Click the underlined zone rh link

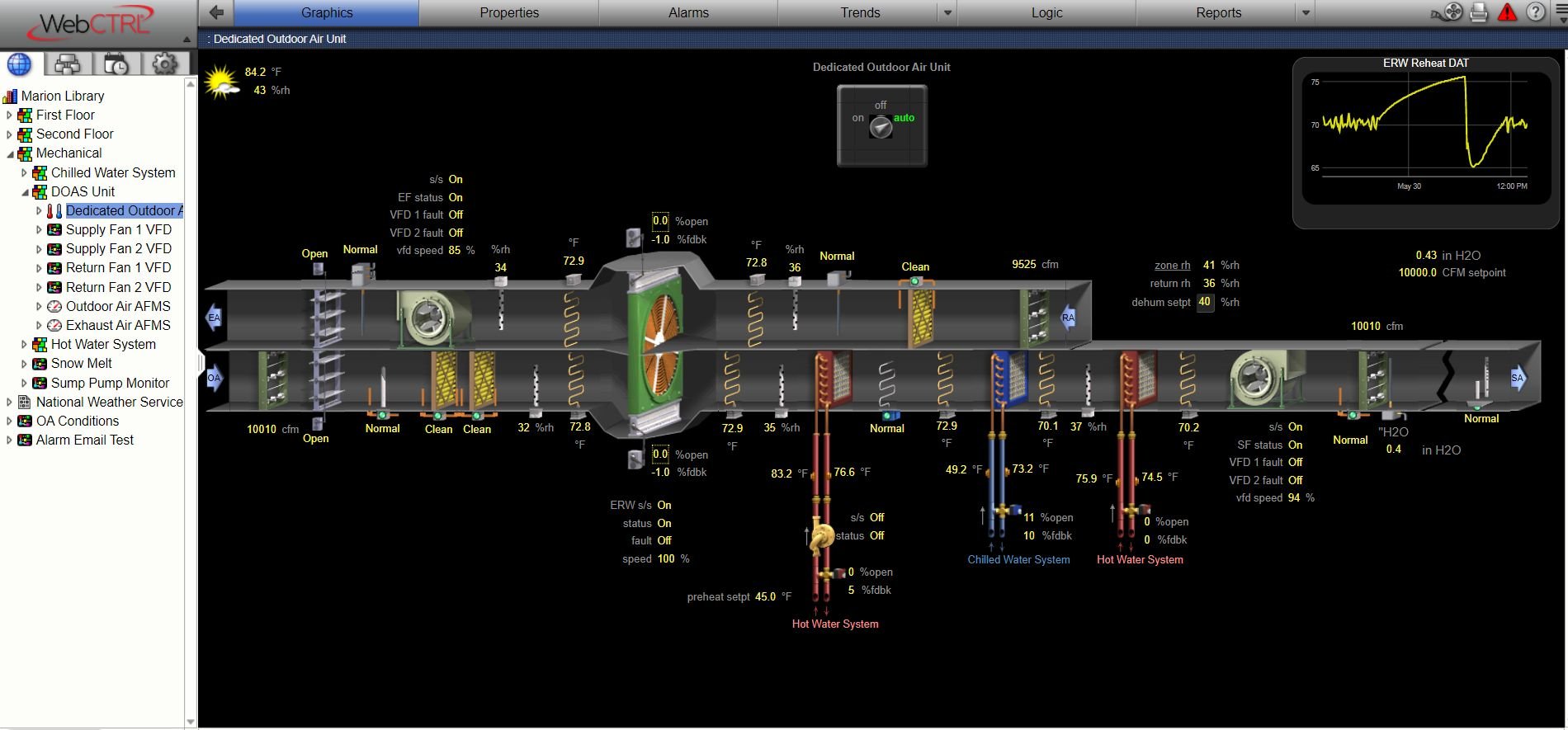(x=1172, y=265)
